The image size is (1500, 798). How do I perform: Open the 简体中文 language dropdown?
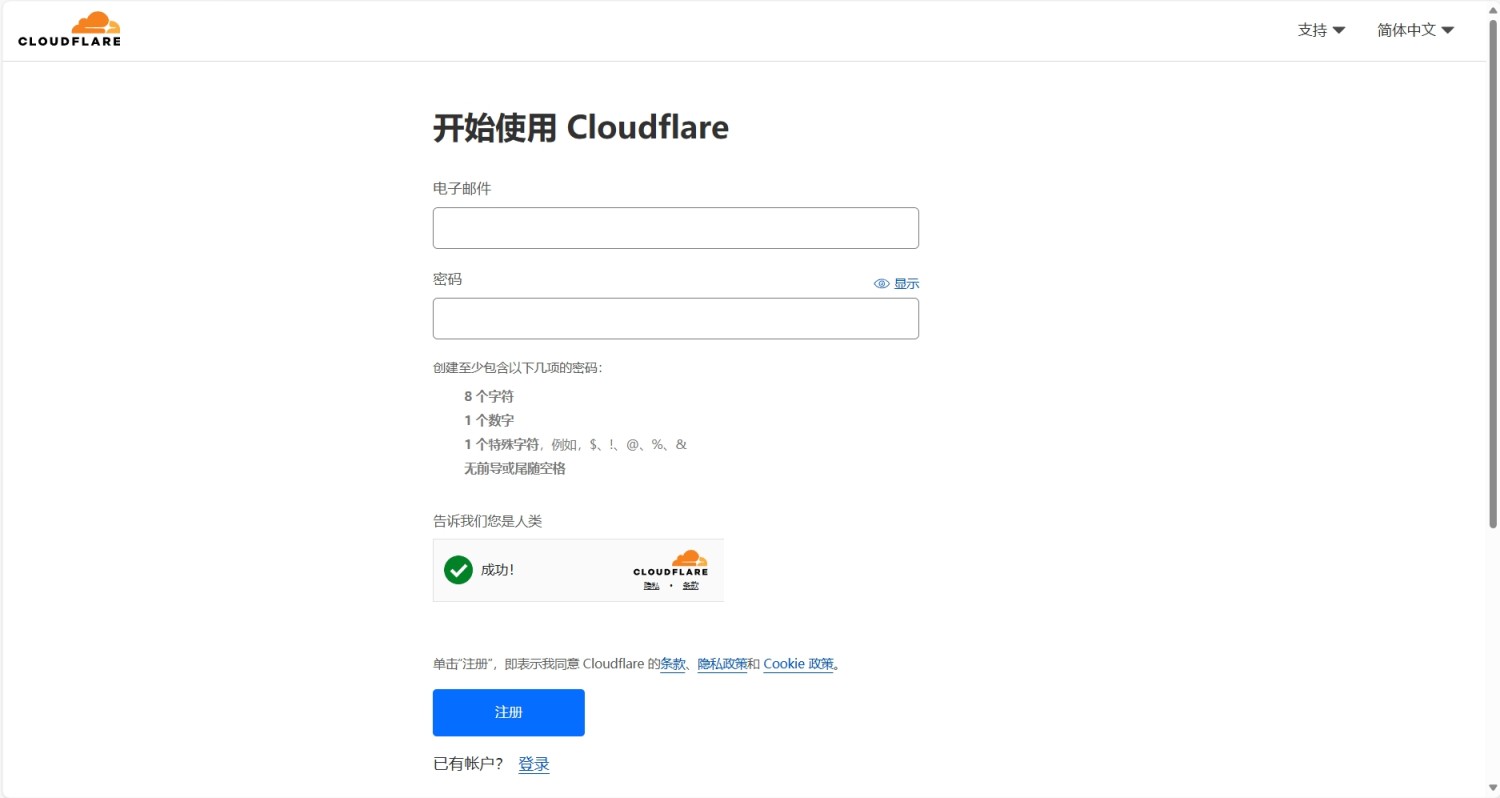pos(1415,30)
